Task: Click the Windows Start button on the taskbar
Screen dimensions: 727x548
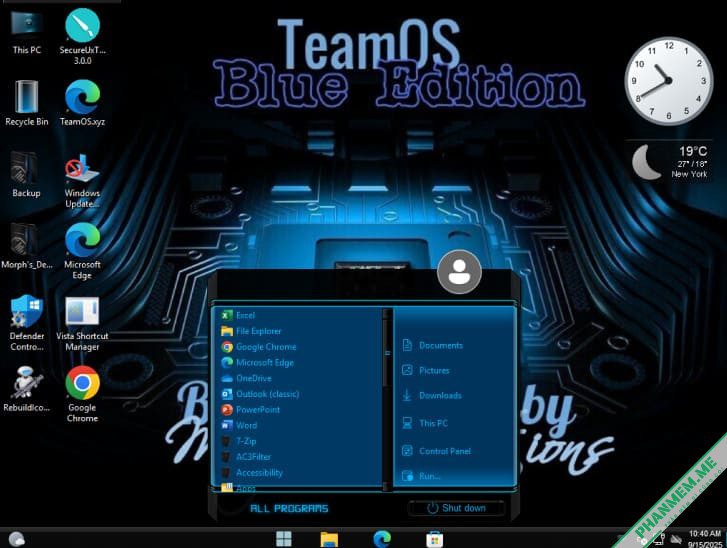Action: (x=284, y=539)
